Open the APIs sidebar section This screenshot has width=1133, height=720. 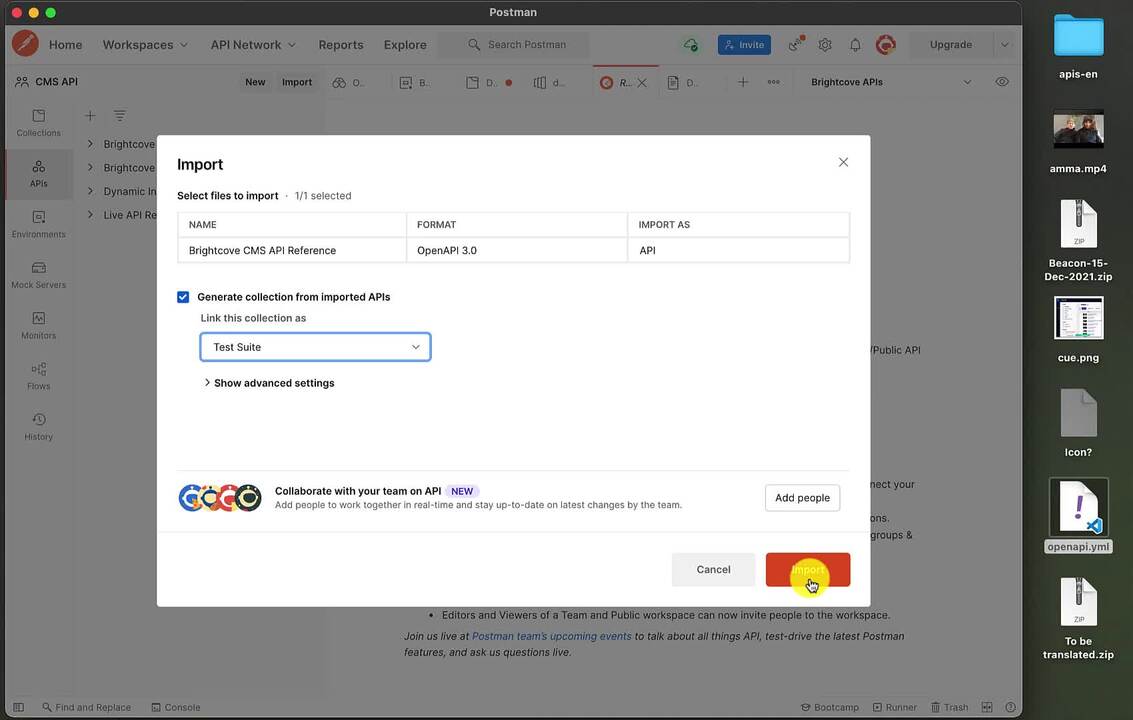[38, 174]
